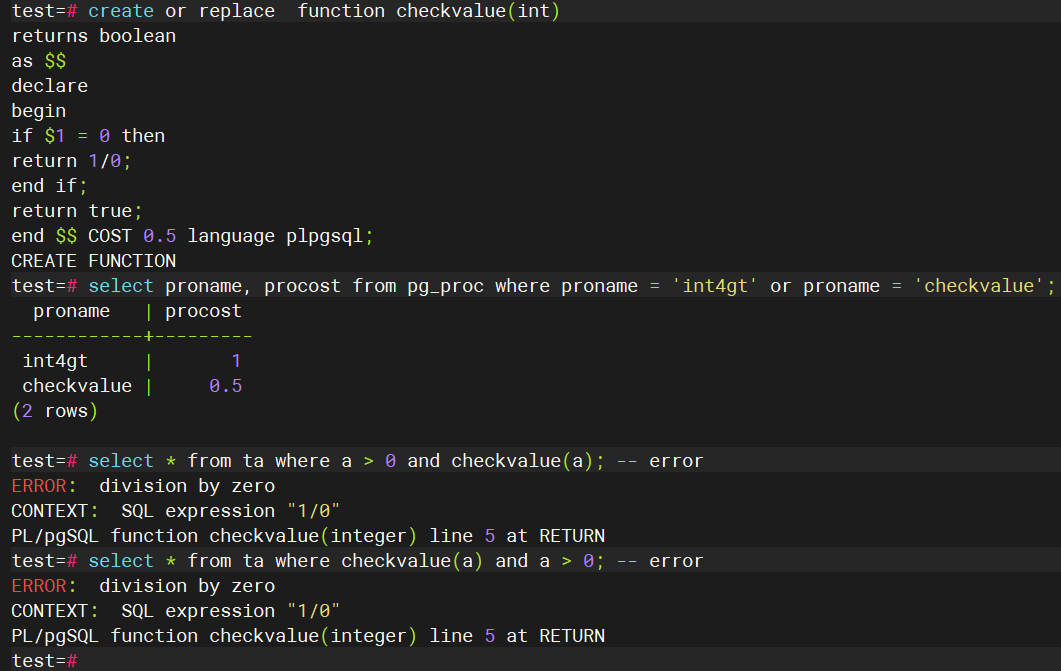The width and height of the screenshot is (1061, 671).
Task: Click the 'begin' keyword line
Action: coord(38,111)
